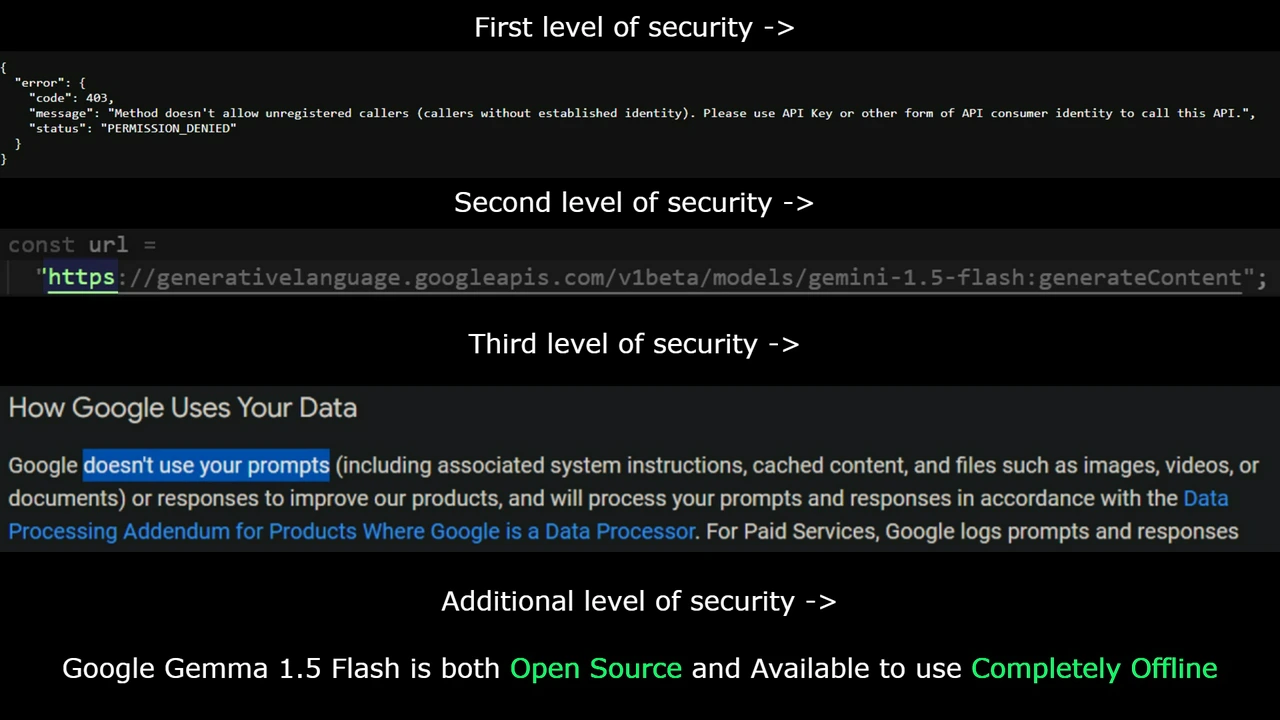
Task: Click the 'PERMISSION_DENIED' status value
Action: click(x=168, y=128)
